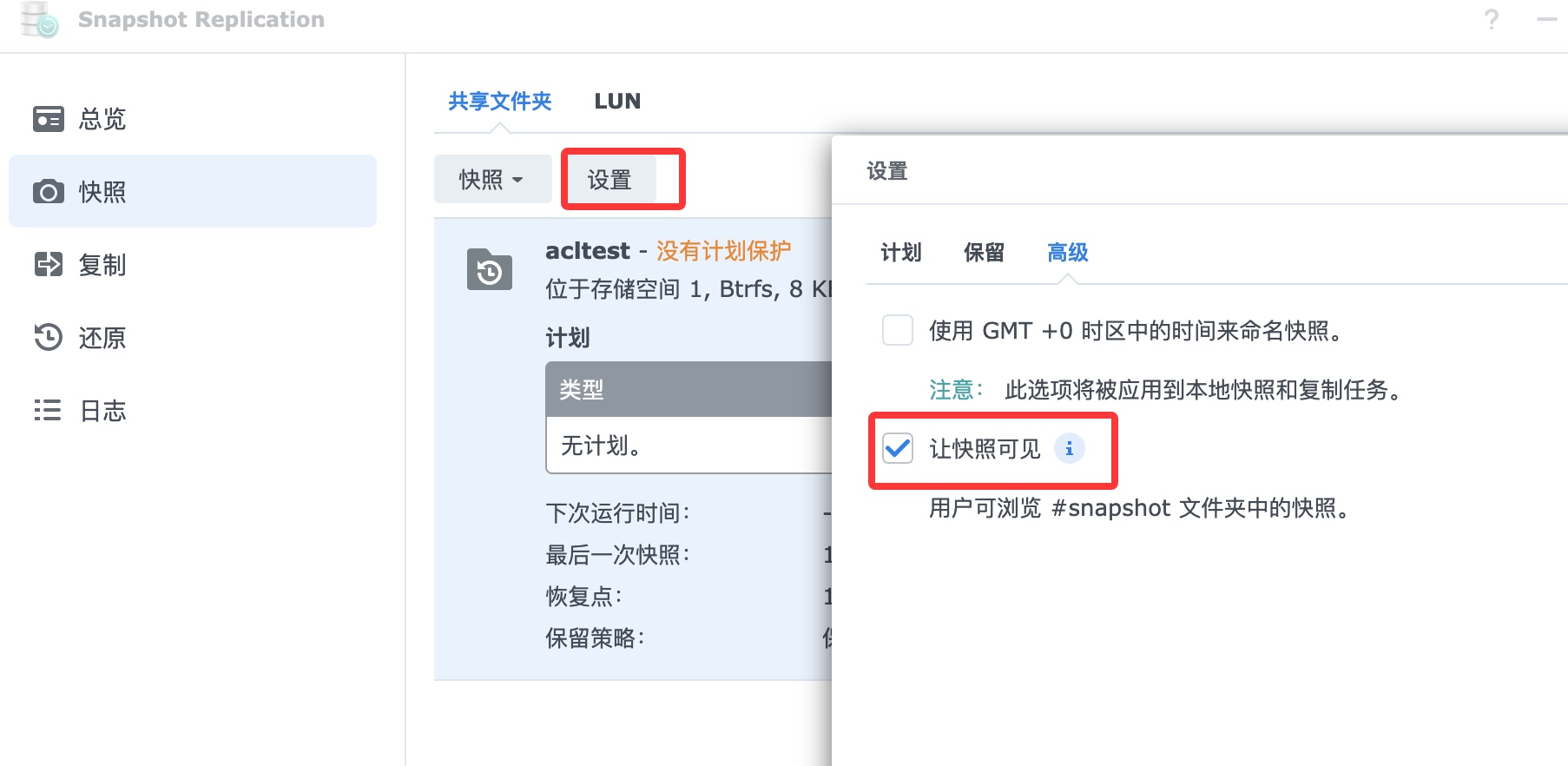The image size is (1568, 766).
Task: Enable GMT +0 time zone naming checkbox
Action: [x=898, y=331]
